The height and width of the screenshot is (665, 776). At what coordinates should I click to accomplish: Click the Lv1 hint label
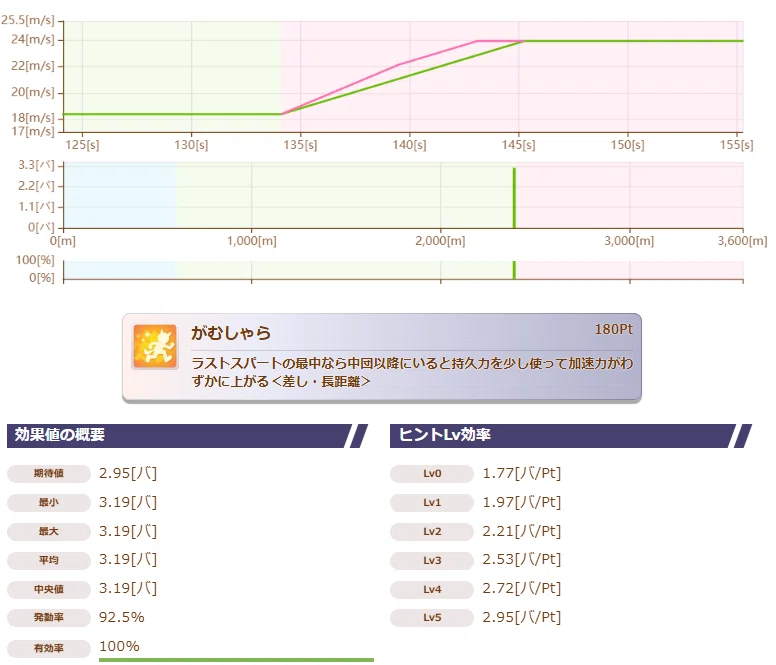click(x=432, y=503)
